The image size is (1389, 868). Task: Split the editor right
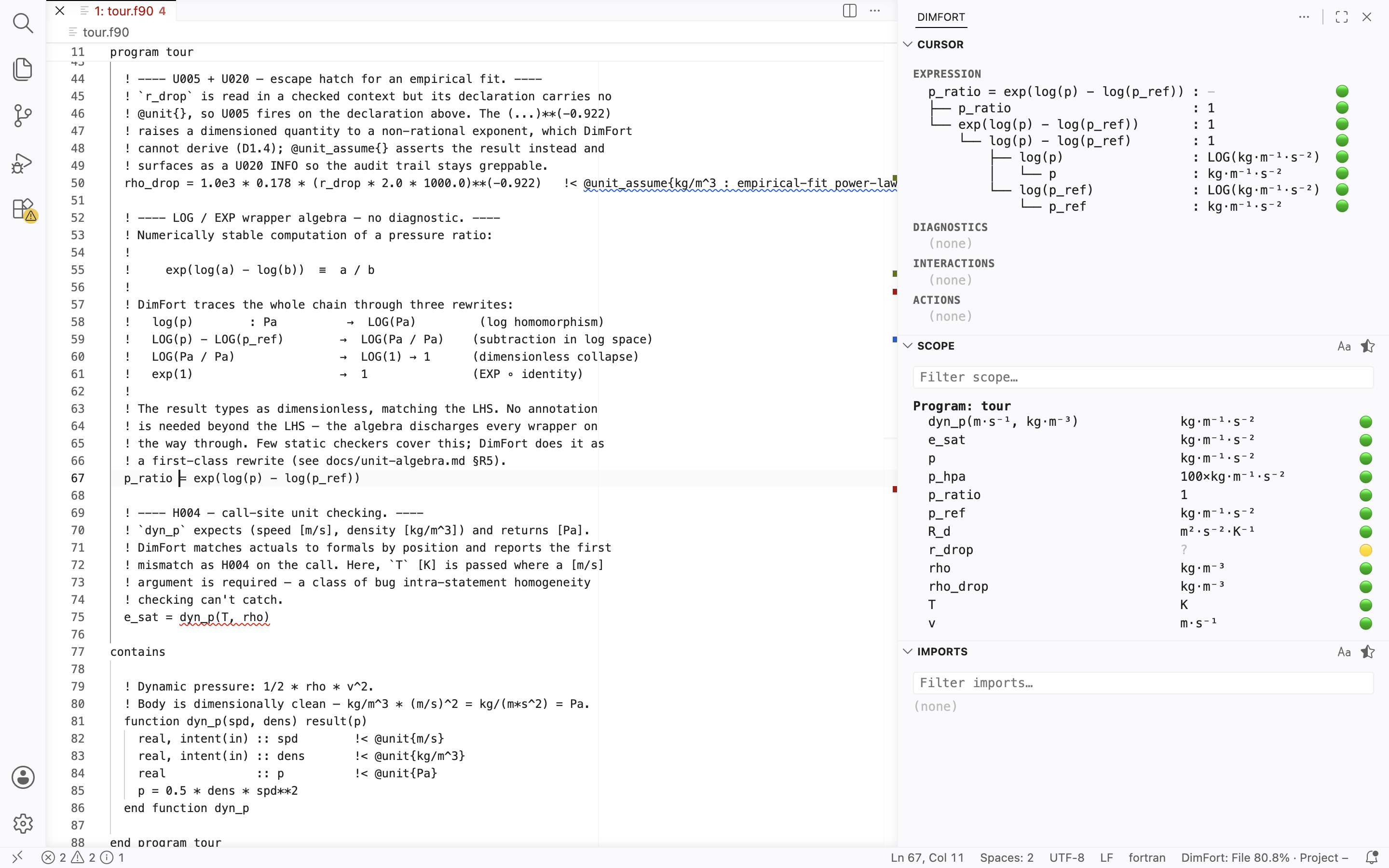pos(849,11)
